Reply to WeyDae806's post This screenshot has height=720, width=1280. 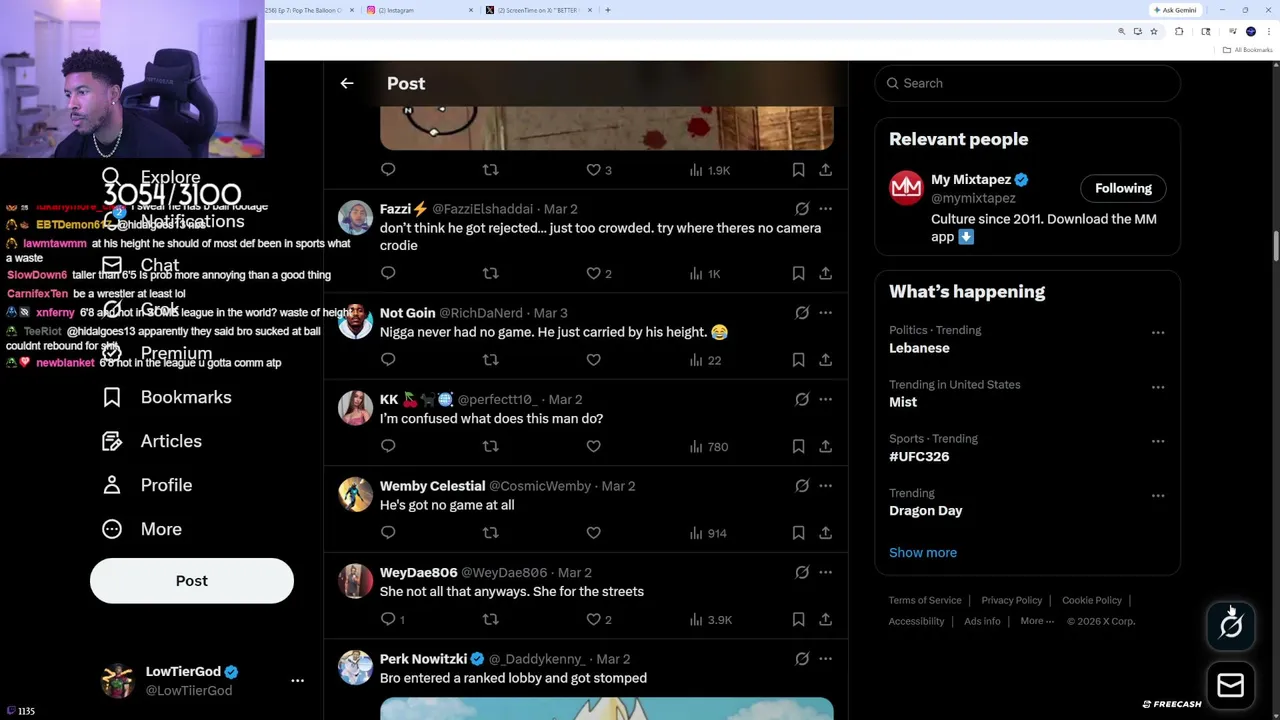pyautogui.click(x=392, y=620)
